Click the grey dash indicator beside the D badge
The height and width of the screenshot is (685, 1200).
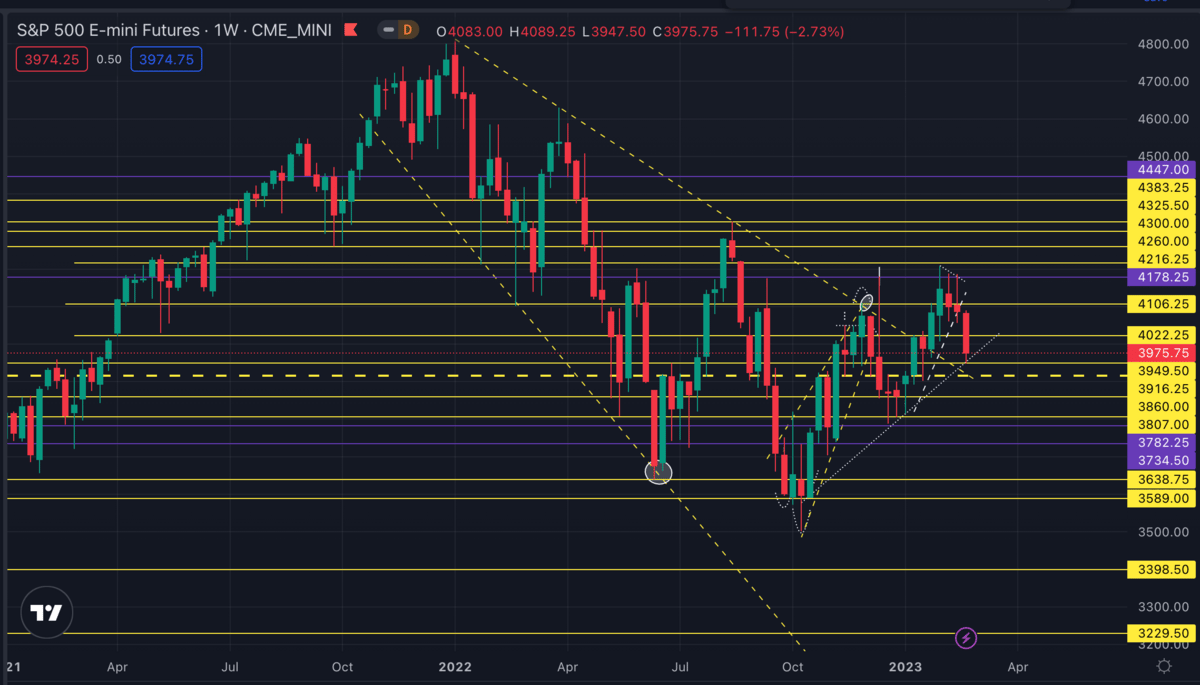coord(388,30)
